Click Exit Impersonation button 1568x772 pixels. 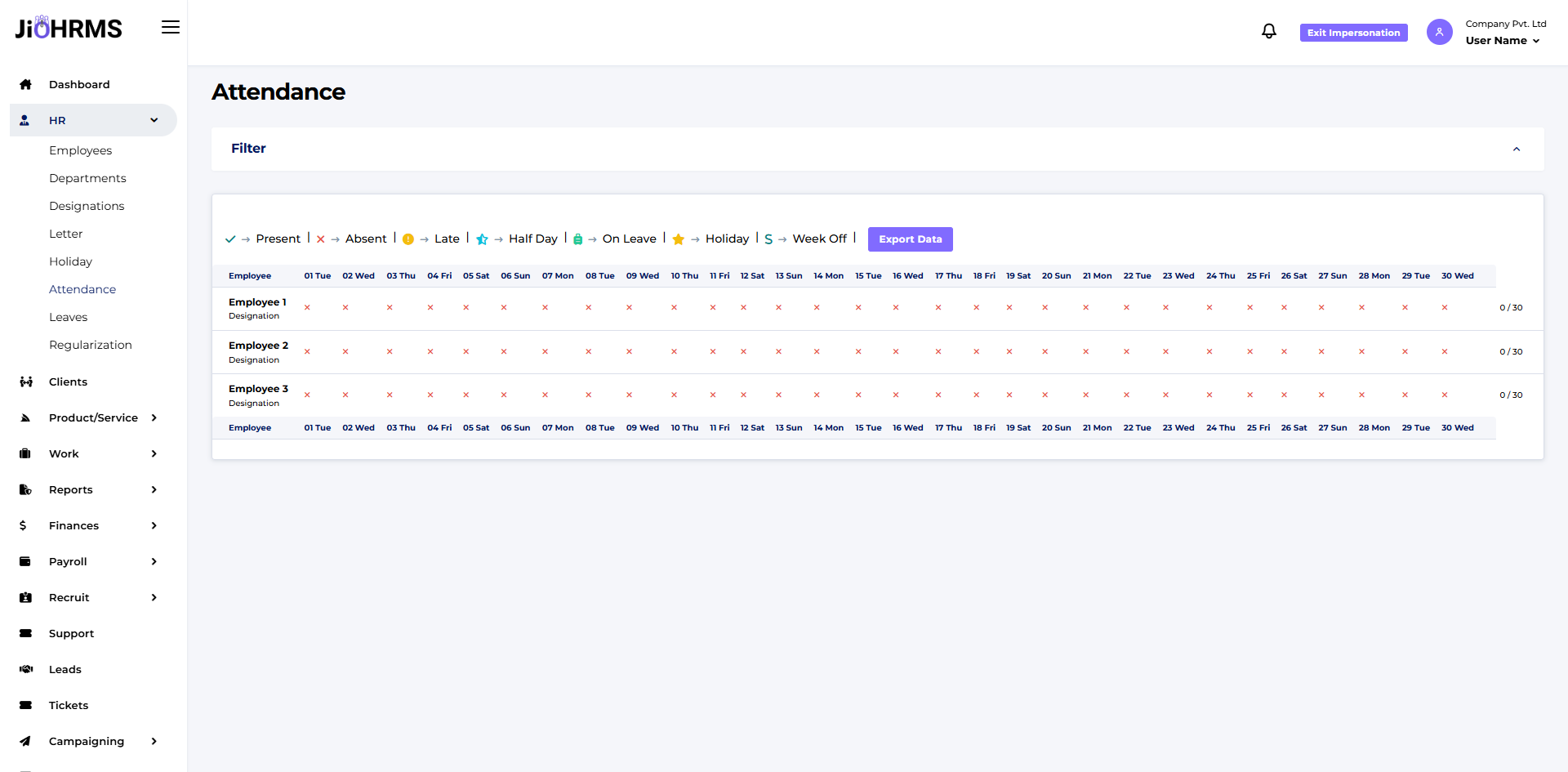pos(1353,33)
